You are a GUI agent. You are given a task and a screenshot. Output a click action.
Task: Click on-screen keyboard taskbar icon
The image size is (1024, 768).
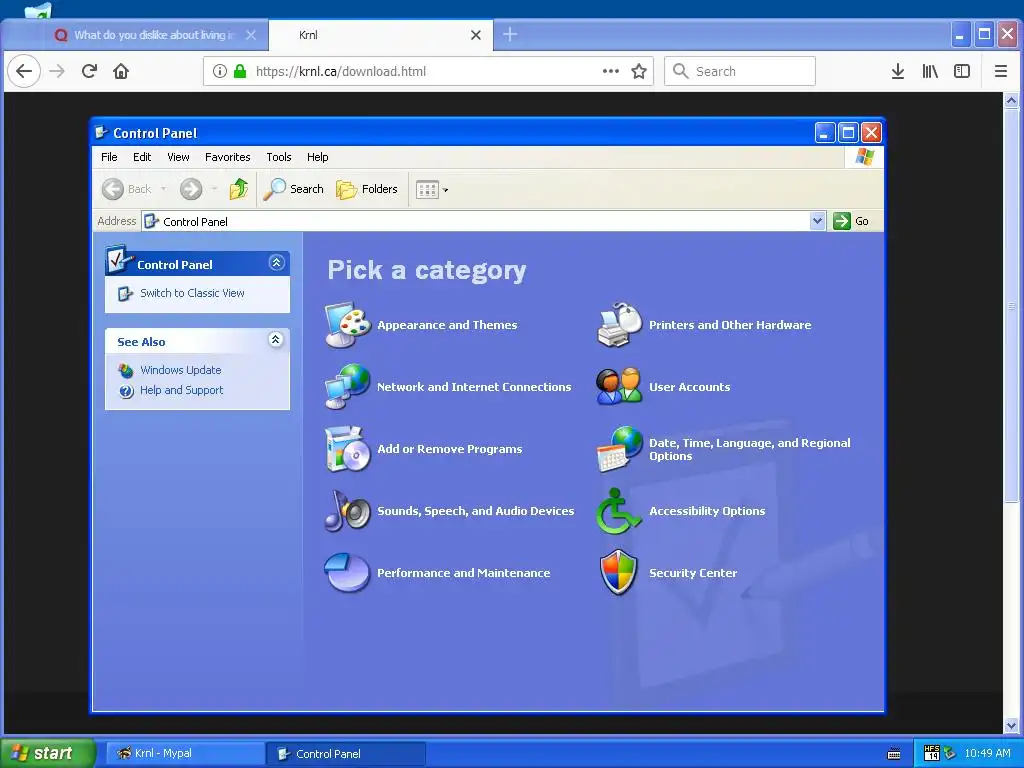(894, 754)
